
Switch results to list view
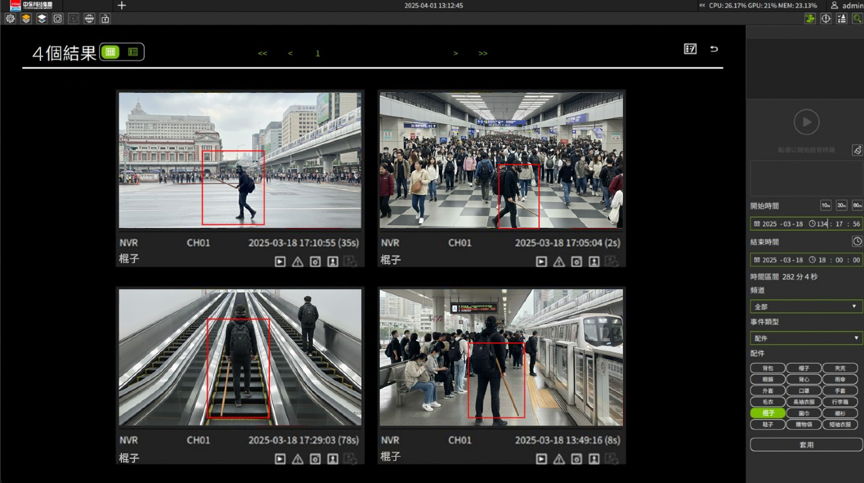[133, 52]
